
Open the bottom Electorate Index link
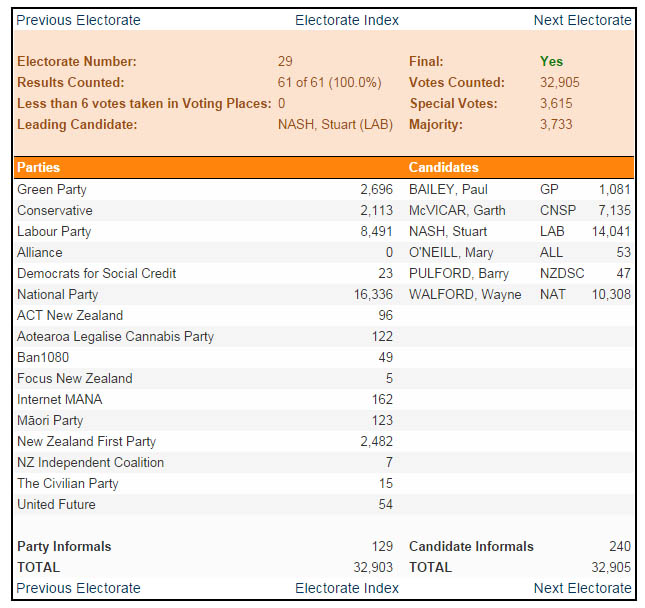pyautogui.click(x=347, y=588)
